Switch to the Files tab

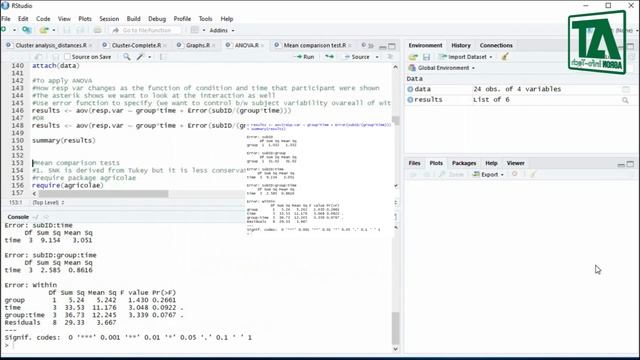coord(414,163)
